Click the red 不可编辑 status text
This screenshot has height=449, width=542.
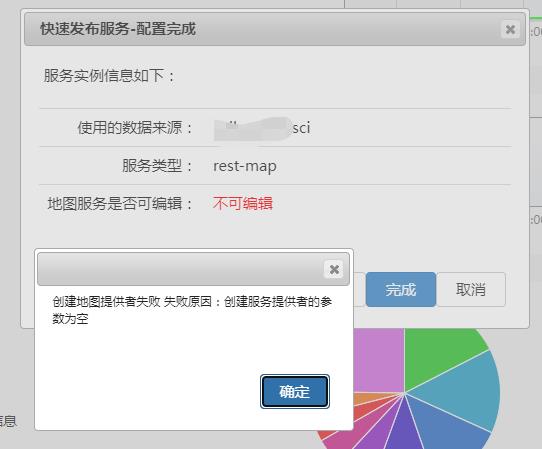[243, 203]
